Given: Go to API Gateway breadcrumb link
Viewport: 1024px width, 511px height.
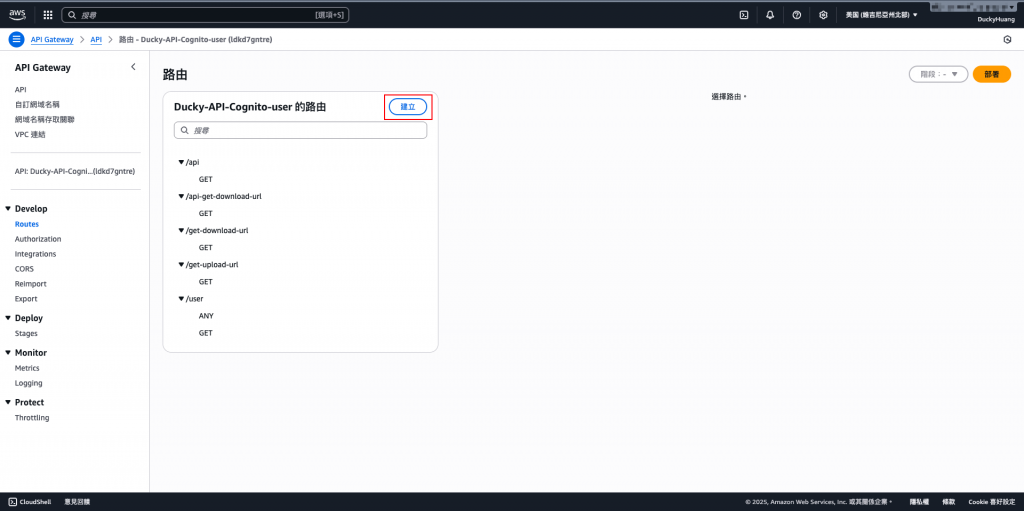Looking at the screenshot, I should (52, 40).
